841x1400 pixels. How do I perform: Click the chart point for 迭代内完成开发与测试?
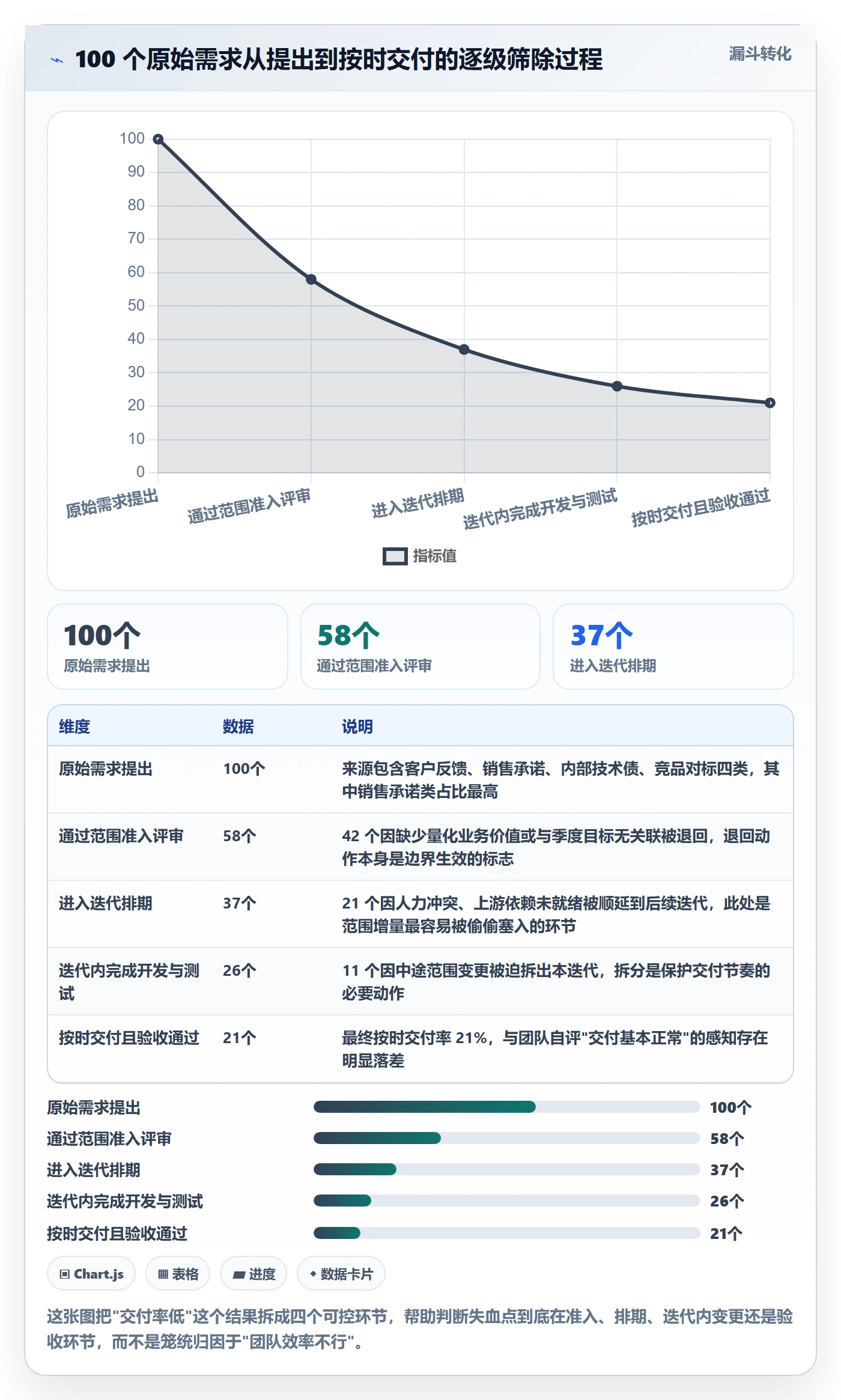click(617, 386)
